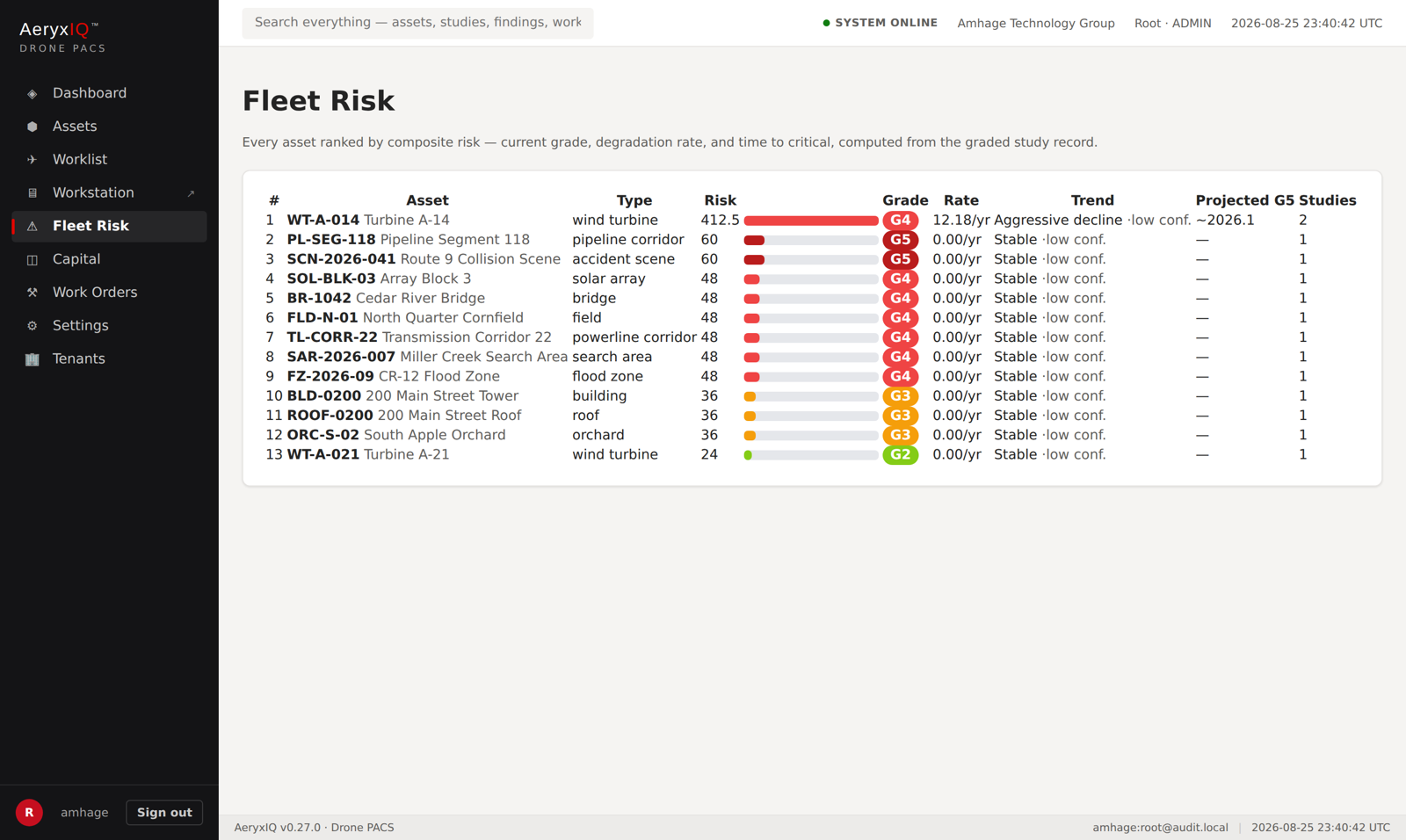Viewport: 1406px width, 840px height.
Task: Open the Worklist section
Action: click(109, 160)
